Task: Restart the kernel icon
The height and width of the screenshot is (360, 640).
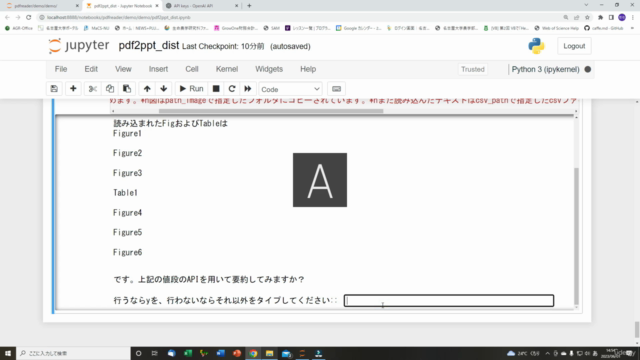Action: coord(232,89)
